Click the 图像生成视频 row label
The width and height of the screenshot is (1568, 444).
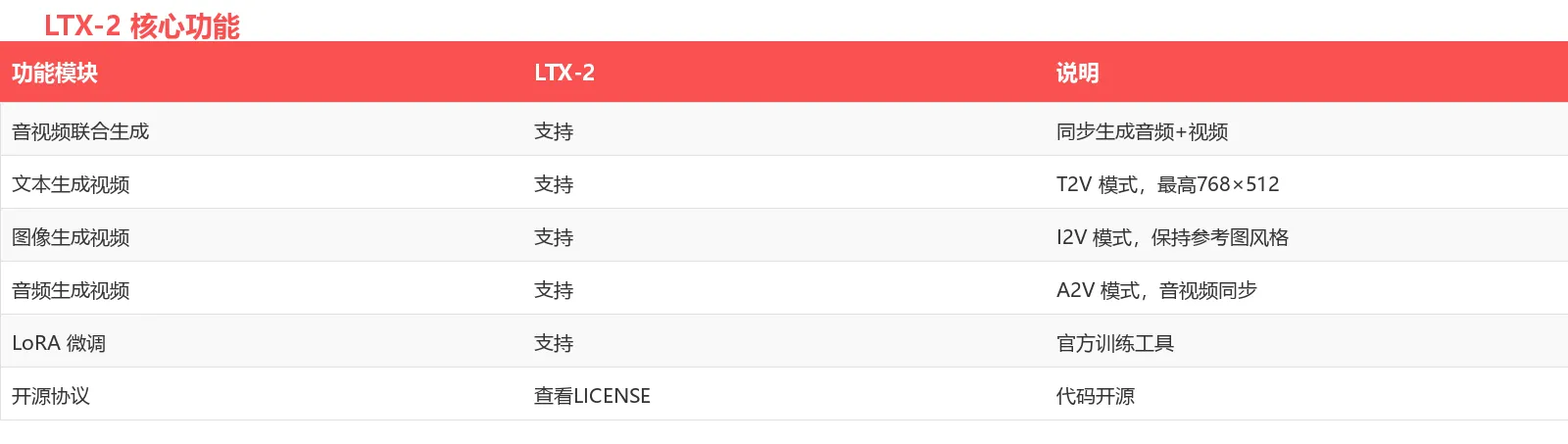click(x=71, y=237)
